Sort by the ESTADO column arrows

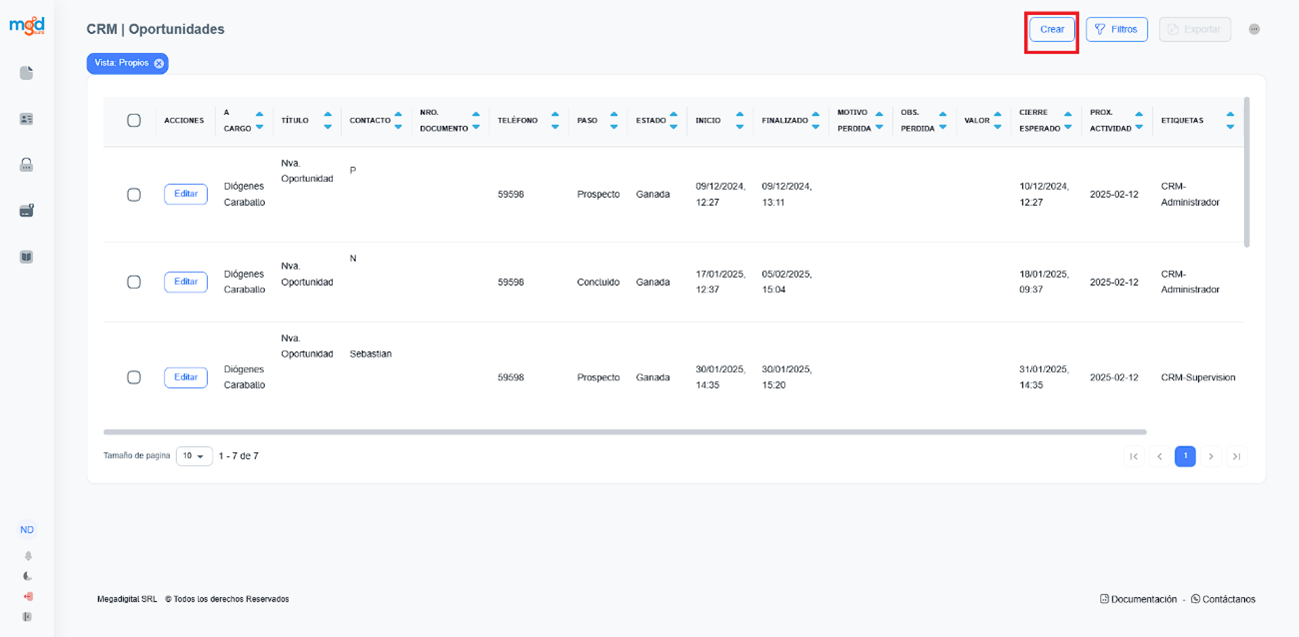click(674, 121)
